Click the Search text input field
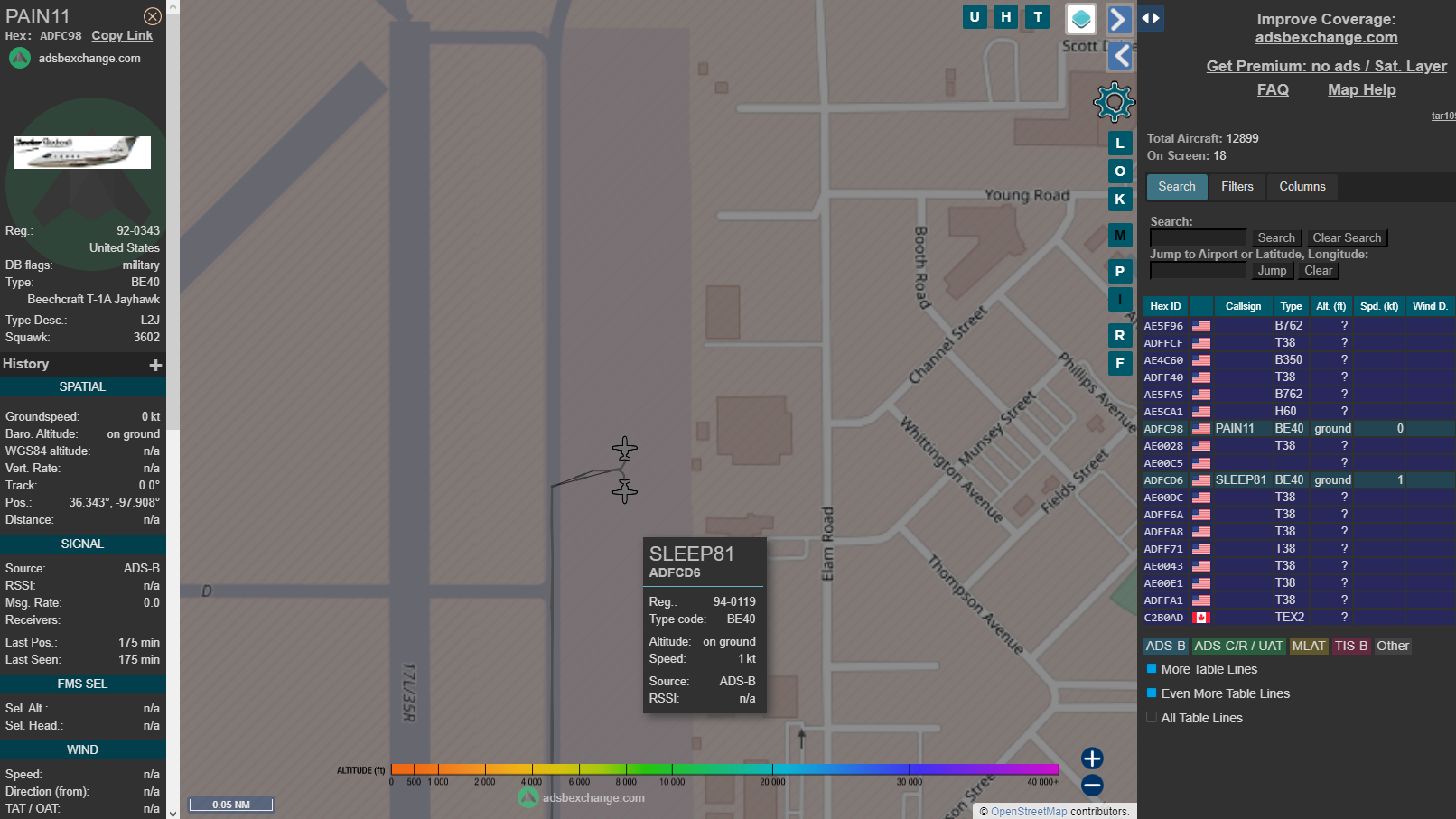This screenshot has width=1456, height=819. pos(1198,237)
